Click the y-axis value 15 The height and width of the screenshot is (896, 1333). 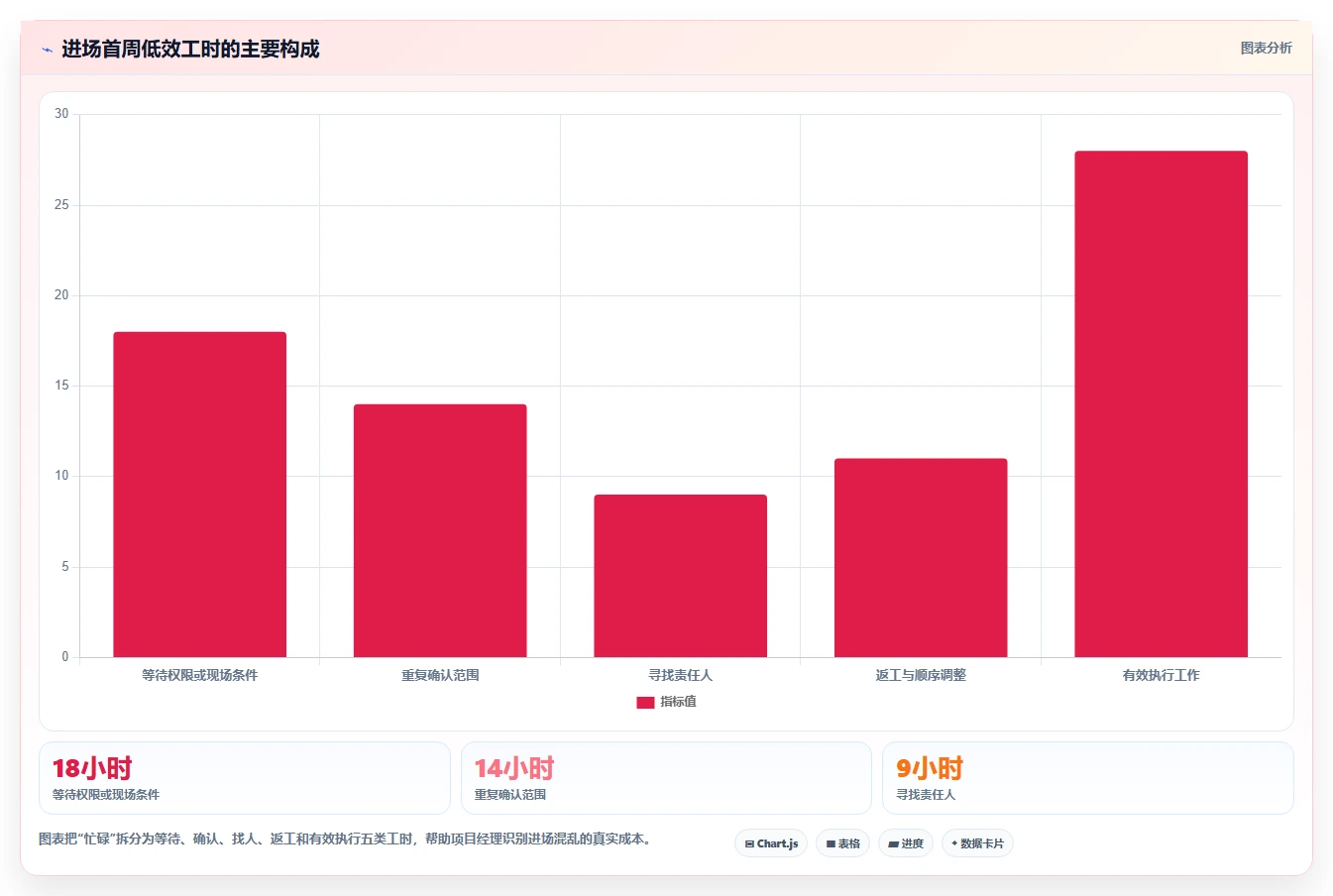61,386
